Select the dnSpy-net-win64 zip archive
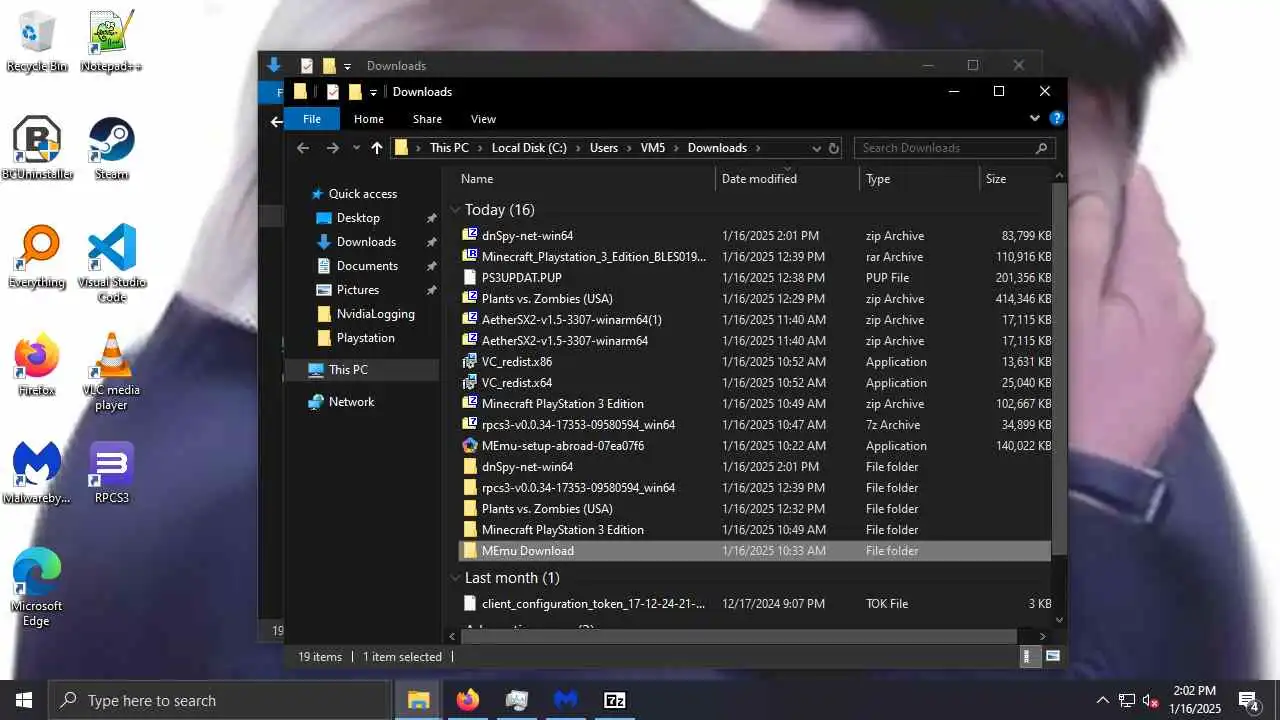This screenshot has height=720, width=1280. click(x=755, y=236)
